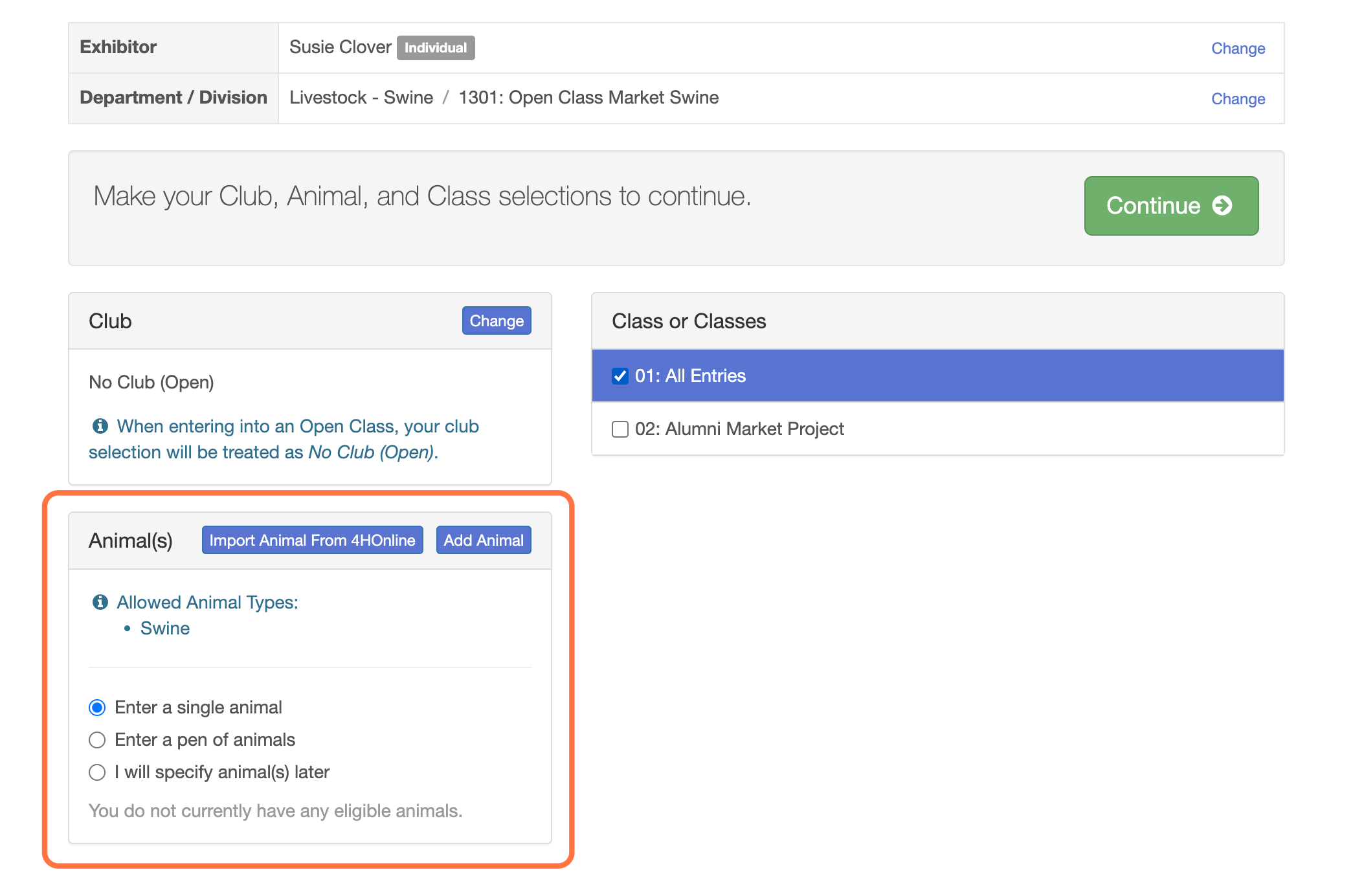Select Enter a pen of animals radio
This screenshot has width=1353, height=896.
click(x=97, y=740)
